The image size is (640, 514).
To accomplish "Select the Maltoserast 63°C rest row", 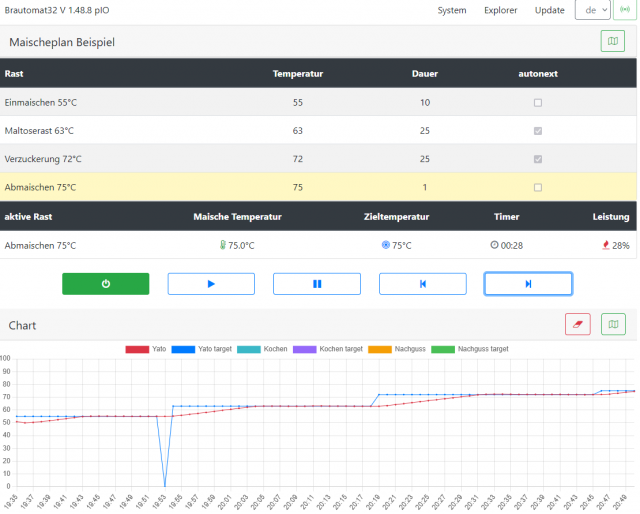I will (x=318, y=131).
